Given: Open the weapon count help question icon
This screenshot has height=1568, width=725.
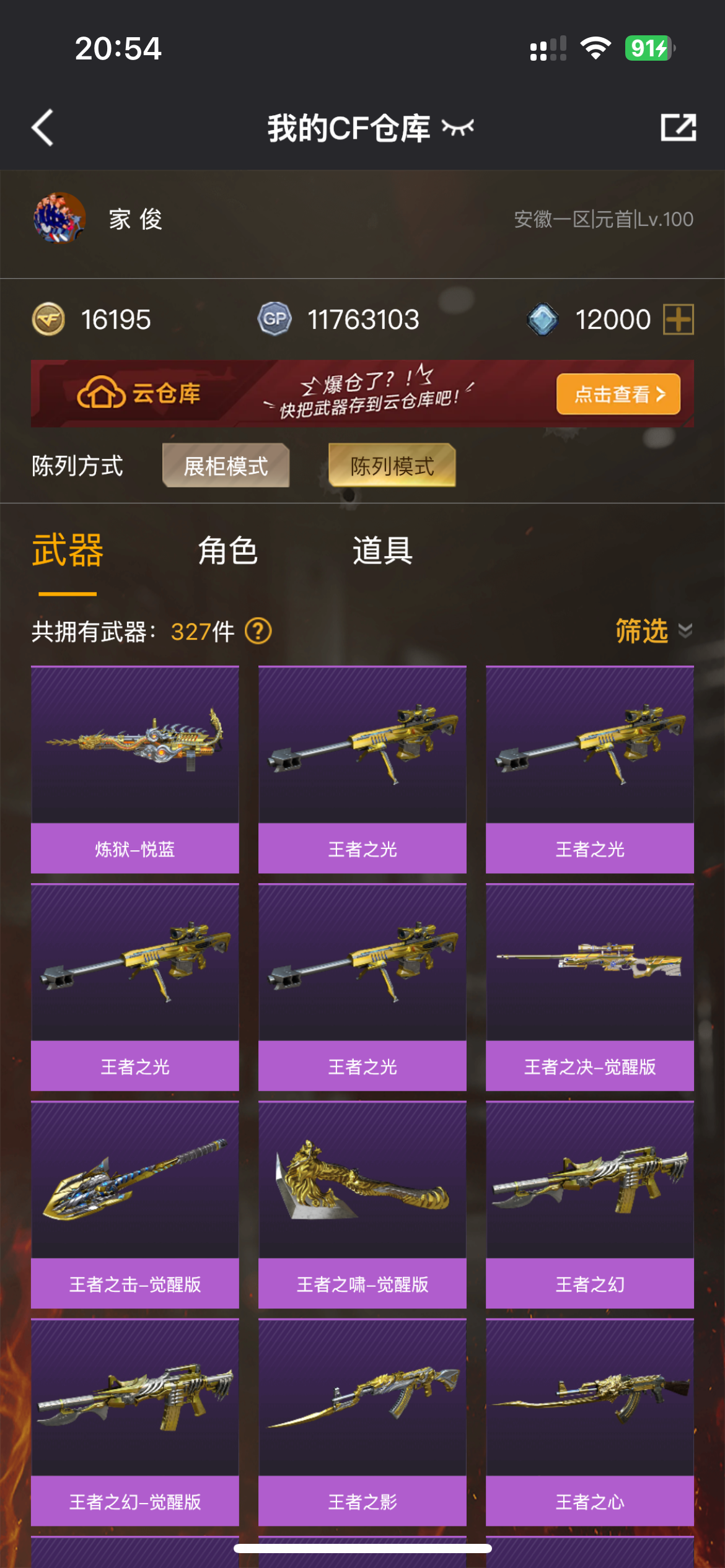Looking at the screenshot, I should click(258, 632).
